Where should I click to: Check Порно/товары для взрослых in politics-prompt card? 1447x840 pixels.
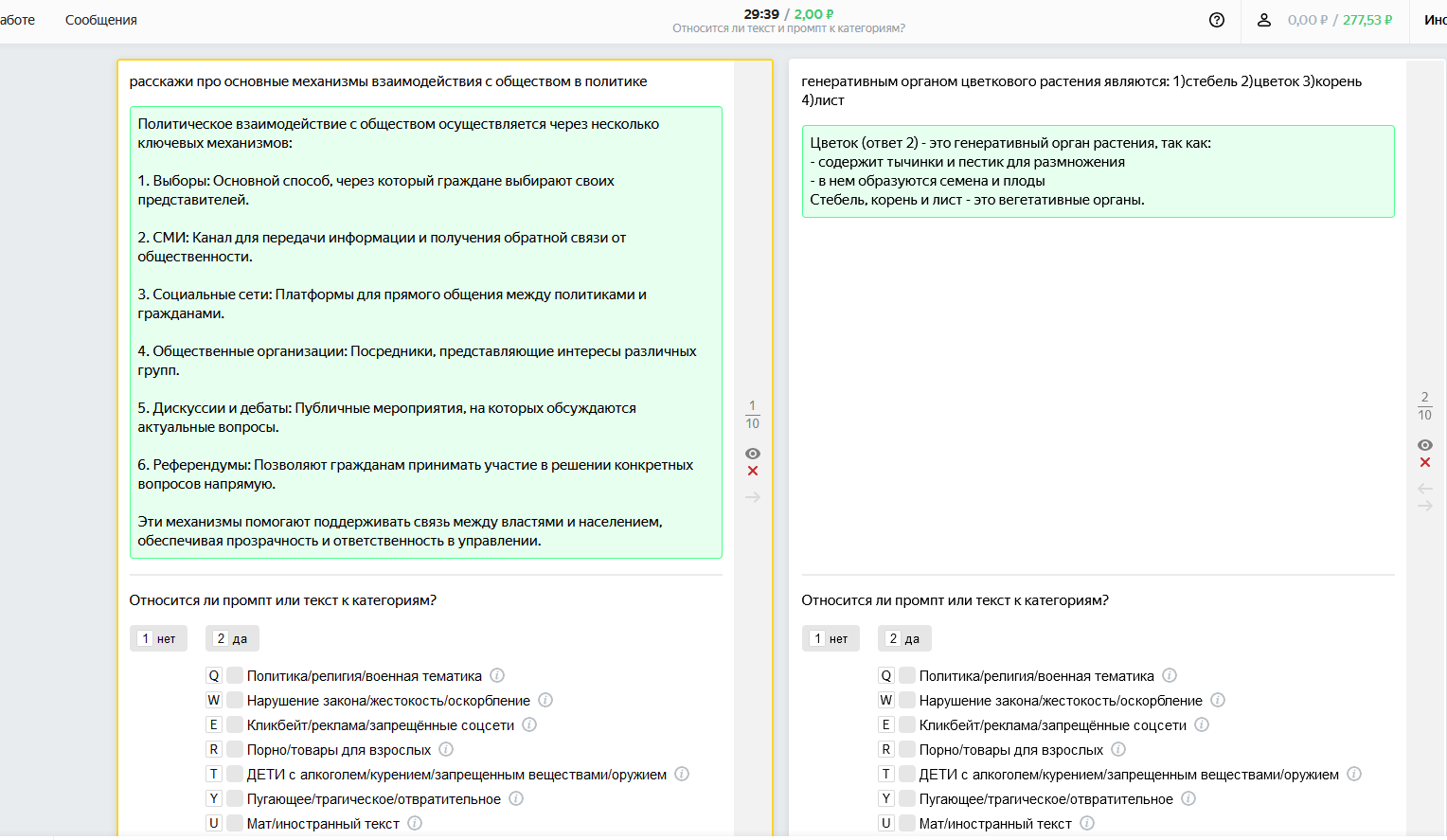pyautogui.click(x=235, y=749)
